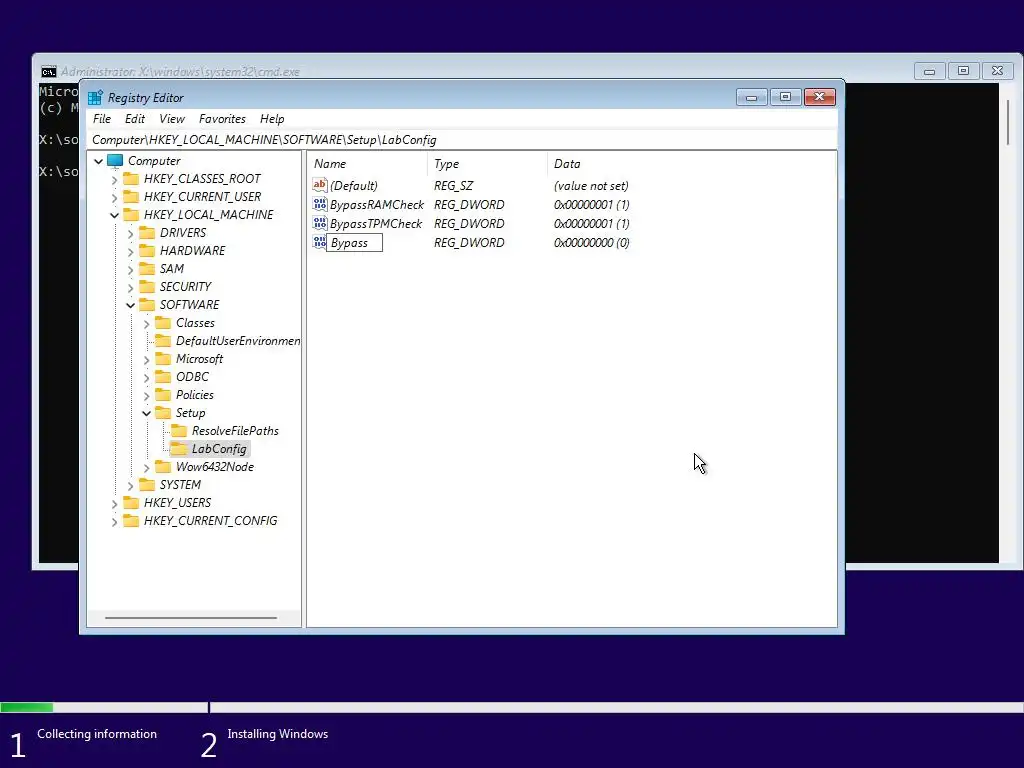
Task: Click the Setup folder icon
Action: [163, 413]
